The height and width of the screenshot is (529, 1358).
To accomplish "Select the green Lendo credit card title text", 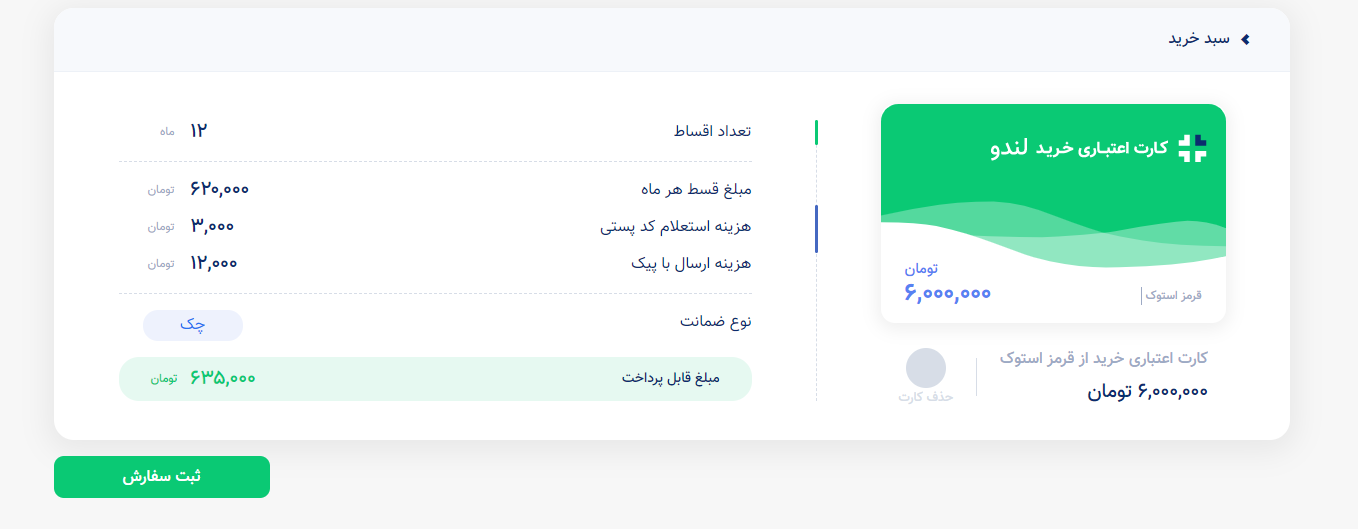I will coord(1079,148).
